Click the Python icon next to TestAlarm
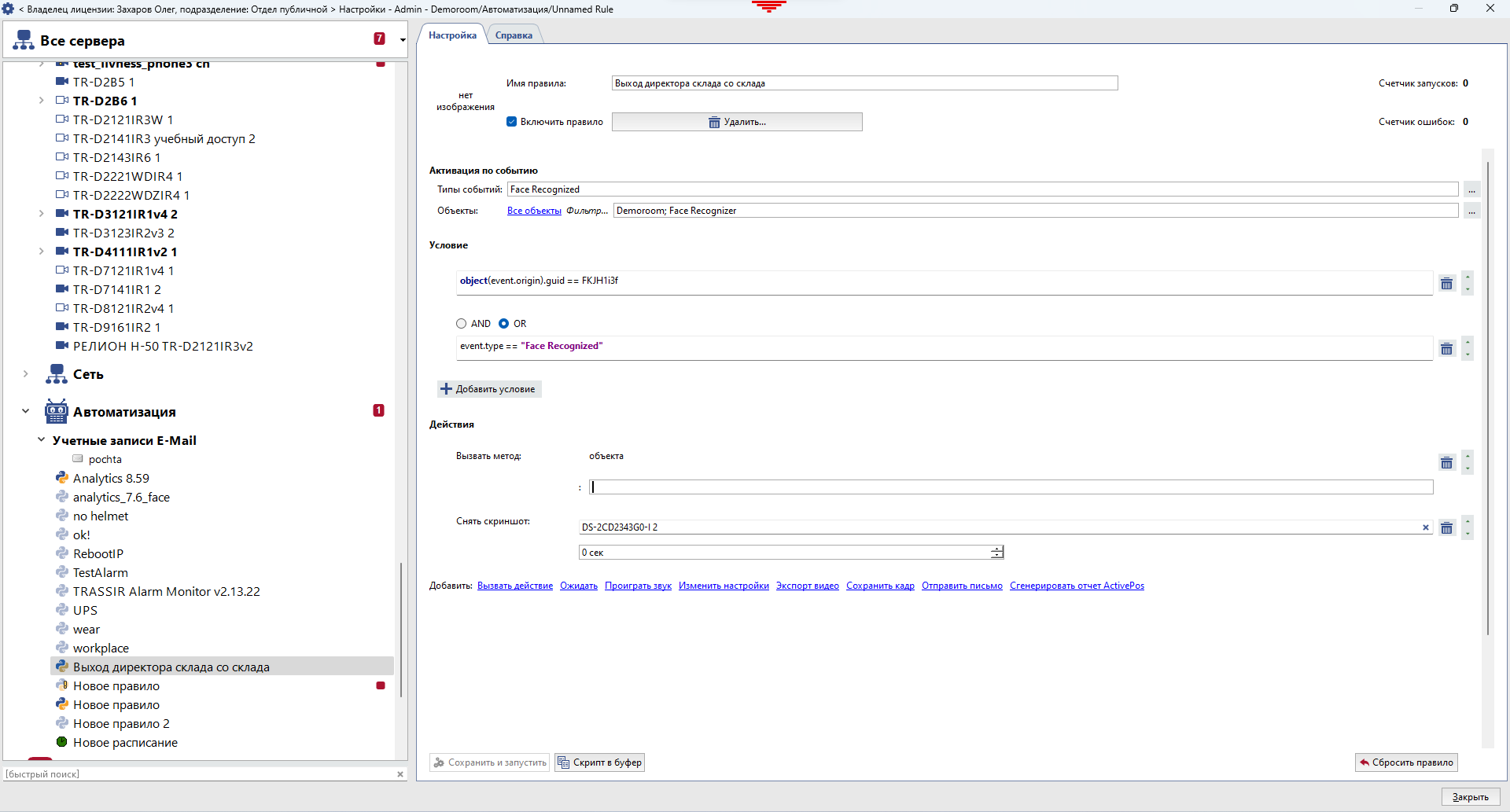 click(x=61, y=572)
